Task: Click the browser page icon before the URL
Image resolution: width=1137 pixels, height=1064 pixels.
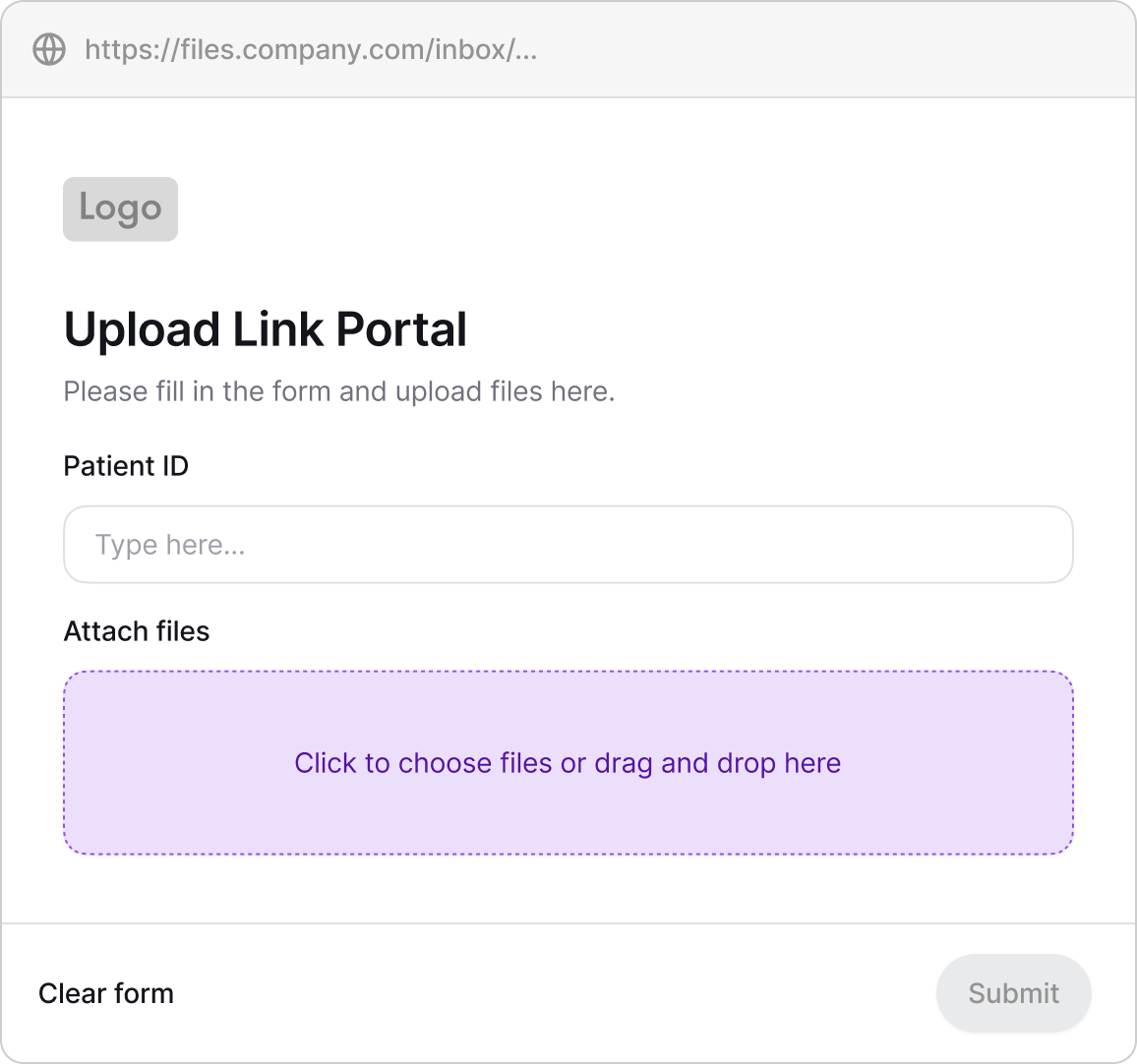Action: coord(48,49)
